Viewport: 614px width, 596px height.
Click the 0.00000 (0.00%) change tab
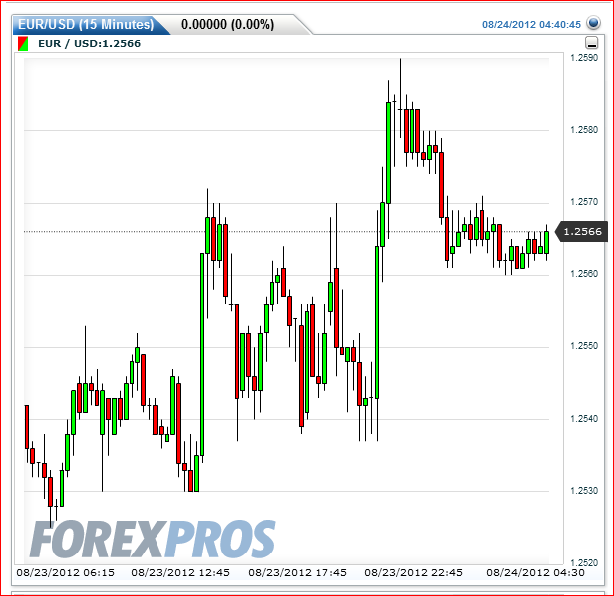click(x=228, y=25)
